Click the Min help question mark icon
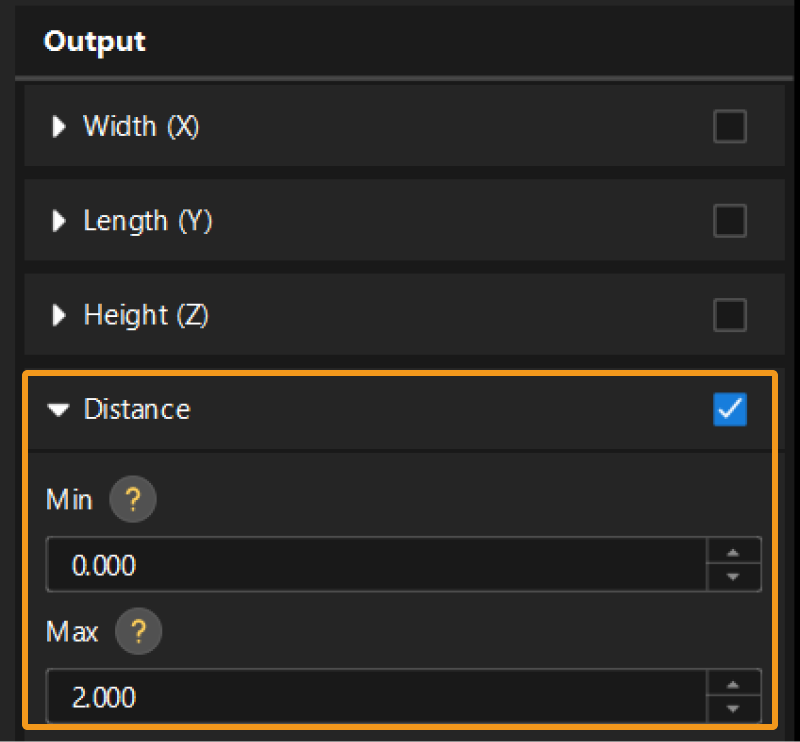 (x=133, y=499)
